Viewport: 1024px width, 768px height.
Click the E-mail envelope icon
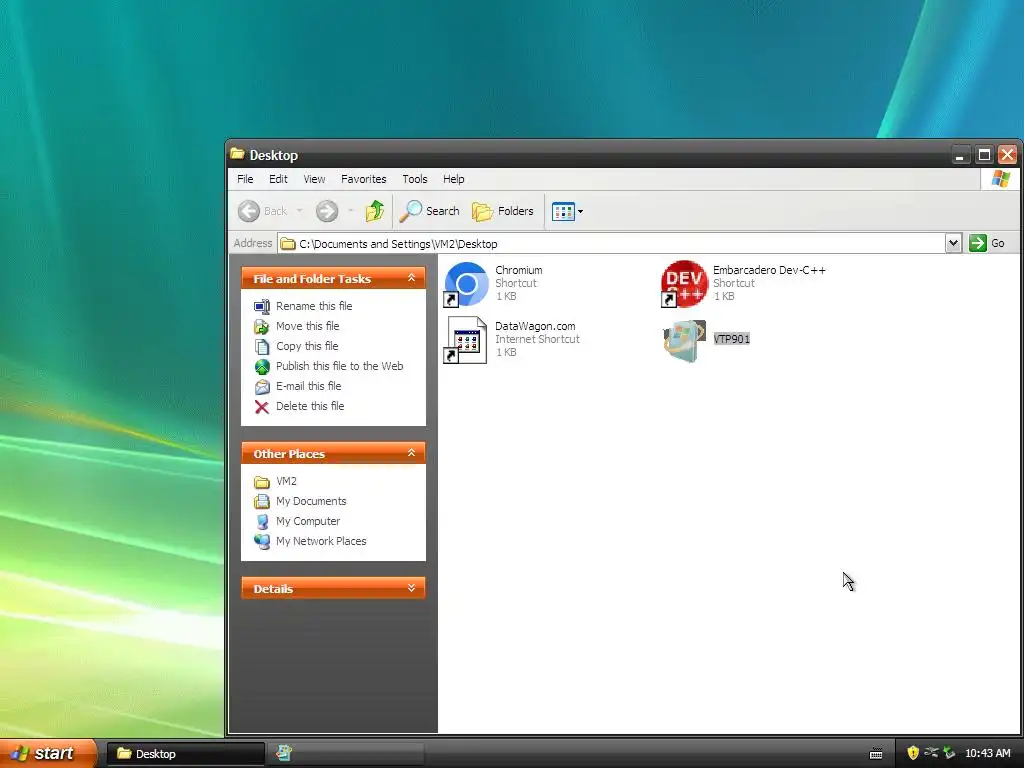pyautogui.click(x=262, y=387)
